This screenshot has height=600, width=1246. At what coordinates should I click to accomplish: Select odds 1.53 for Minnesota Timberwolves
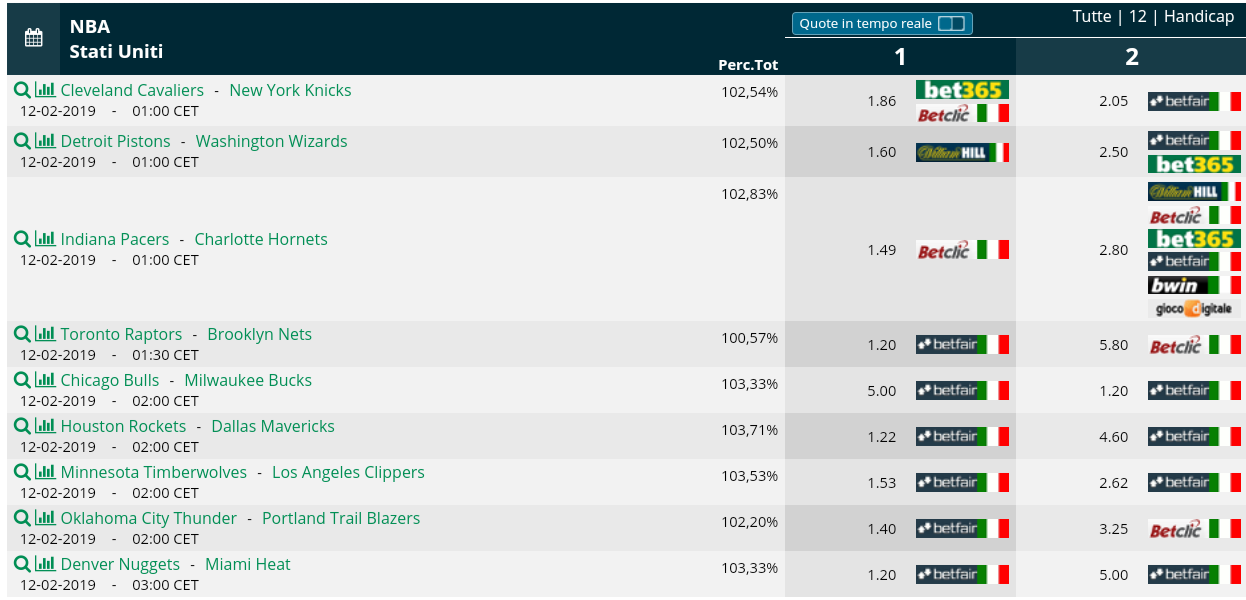click(x=882, y=483)
